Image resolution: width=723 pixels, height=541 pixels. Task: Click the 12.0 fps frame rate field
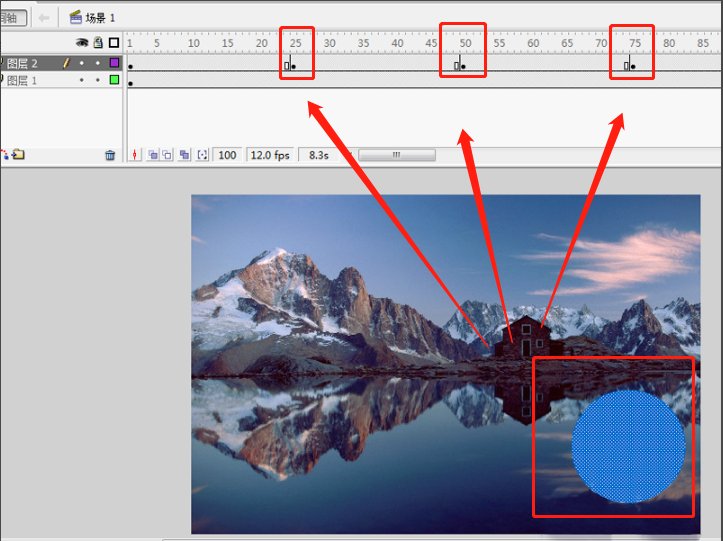268,155
